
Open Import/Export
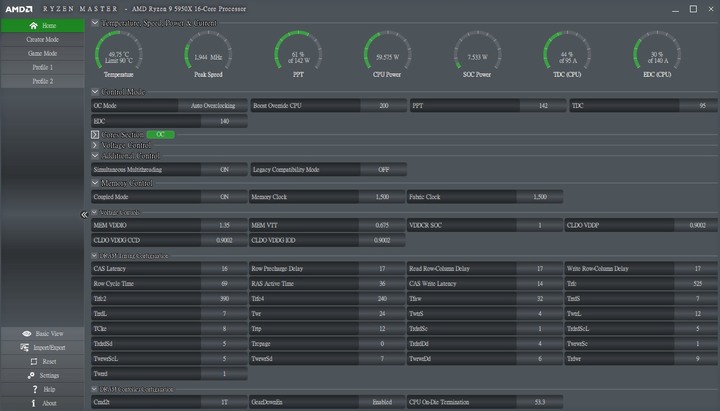pos(43,348)
